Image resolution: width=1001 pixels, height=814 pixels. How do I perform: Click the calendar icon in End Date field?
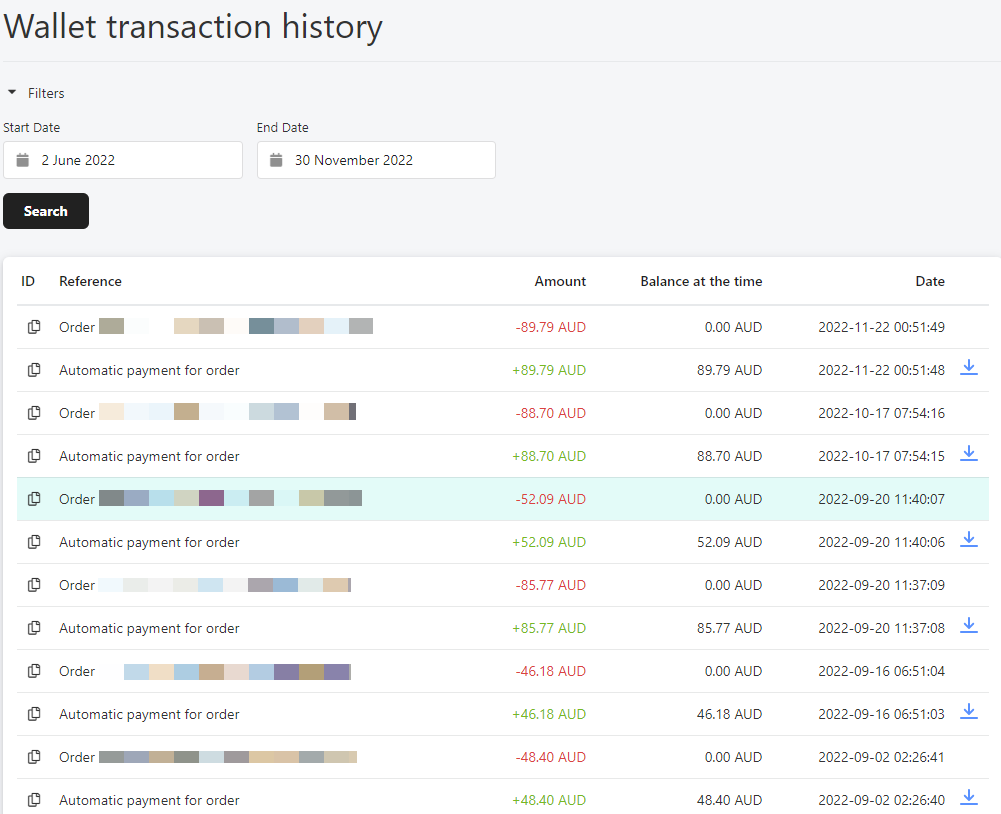tap(276, 160)
